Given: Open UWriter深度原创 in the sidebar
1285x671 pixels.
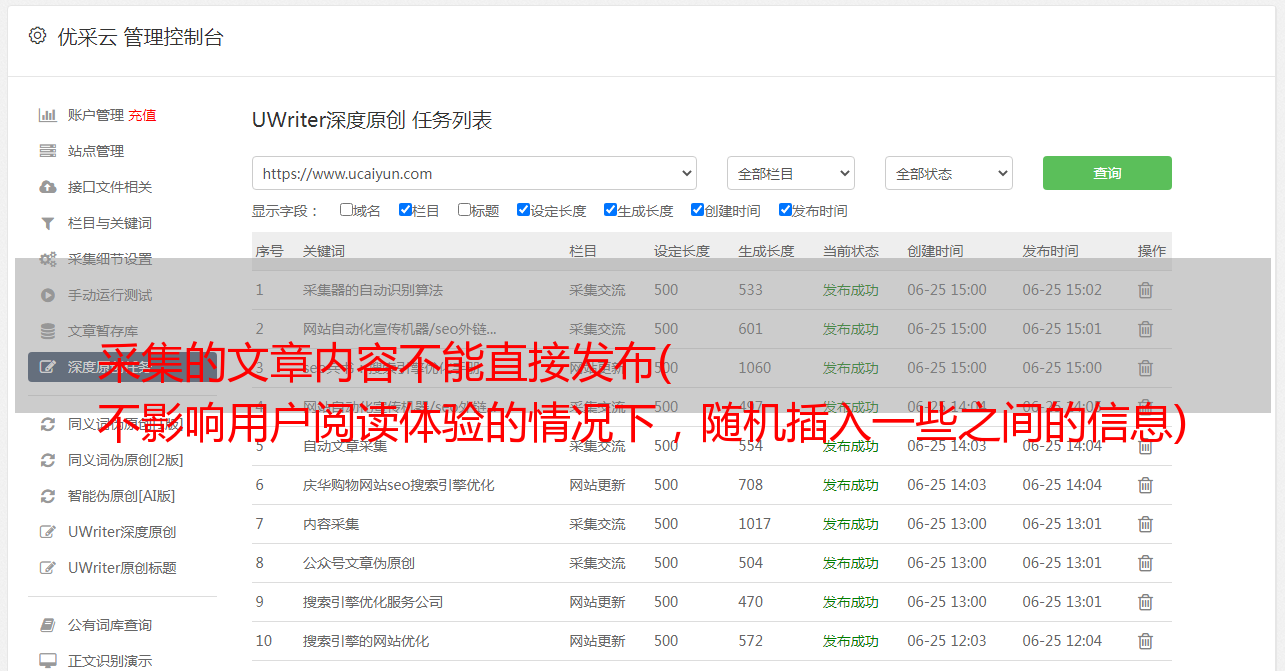Looking at the screenshot, I should pyautogui.click(x=122, y=532).
